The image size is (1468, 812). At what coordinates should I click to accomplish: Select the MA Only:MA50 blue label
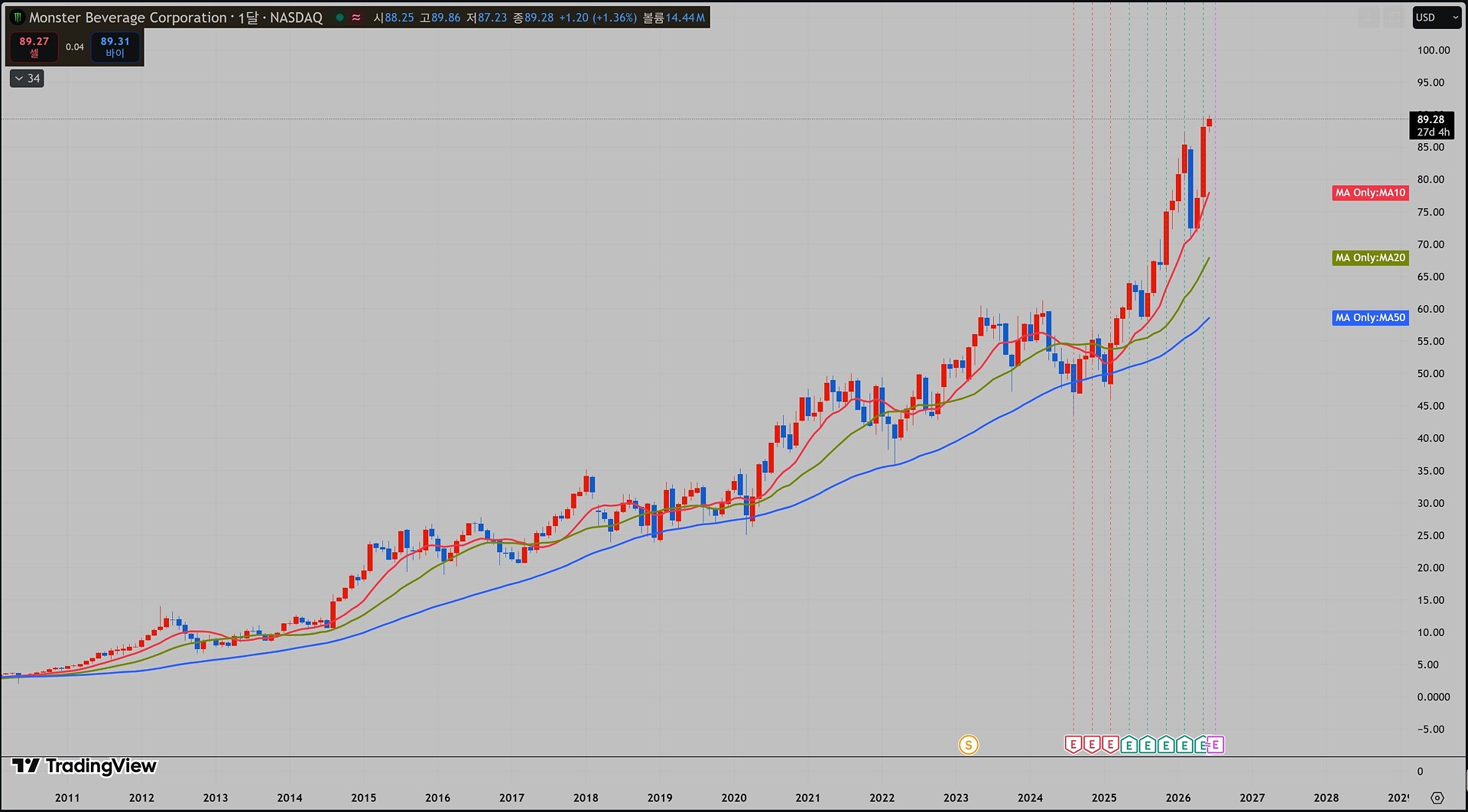(1370, 317)
